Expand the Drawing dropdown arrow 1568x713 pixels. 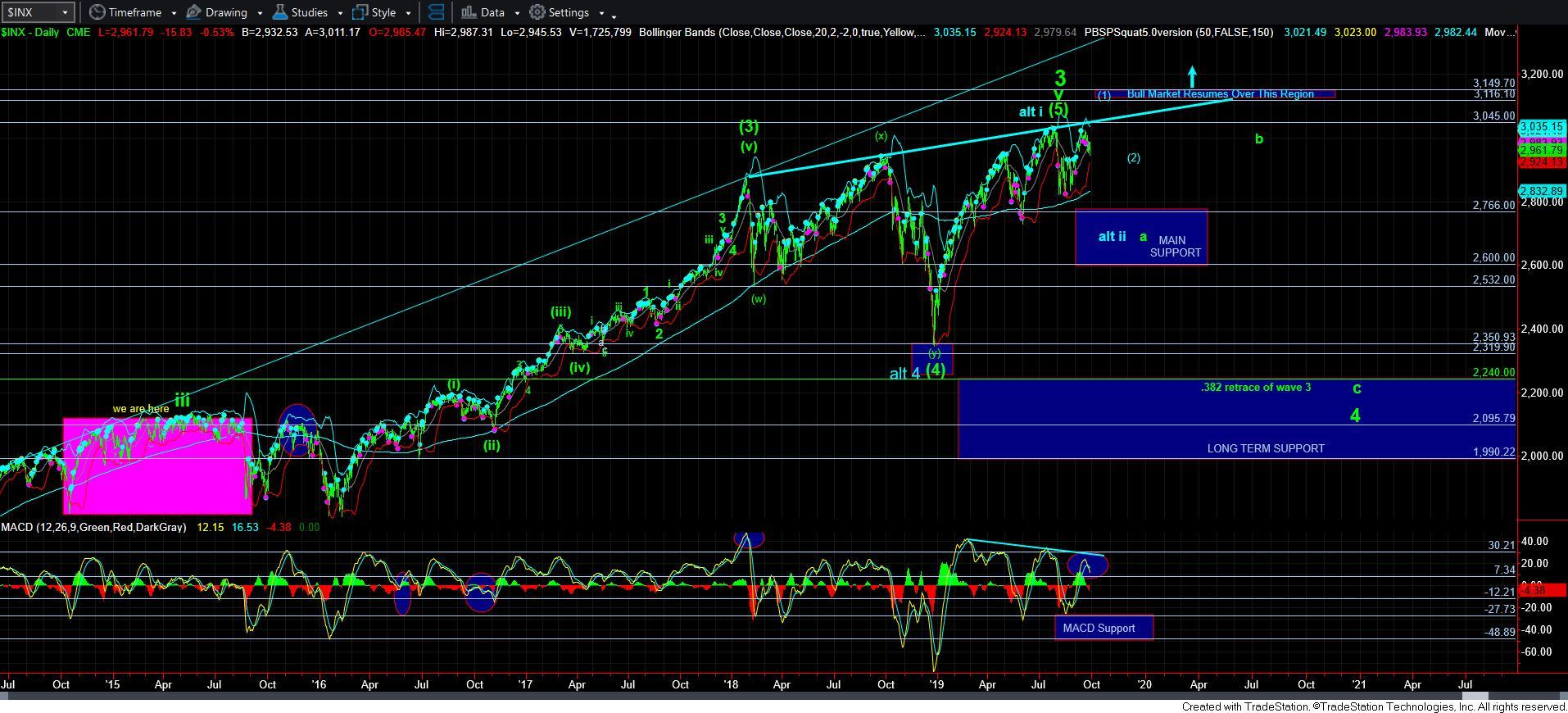[x=260, y=13]
